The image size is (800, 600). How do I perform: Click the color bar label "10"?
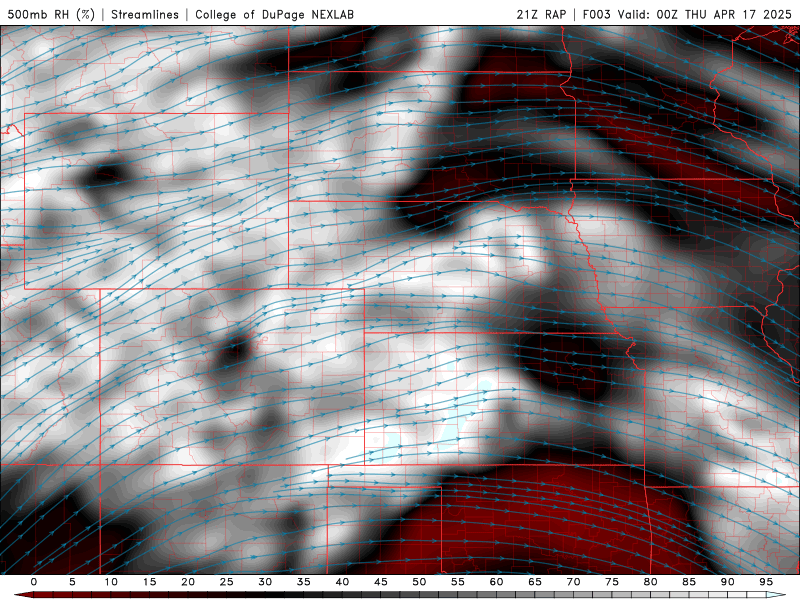[111, 582]
